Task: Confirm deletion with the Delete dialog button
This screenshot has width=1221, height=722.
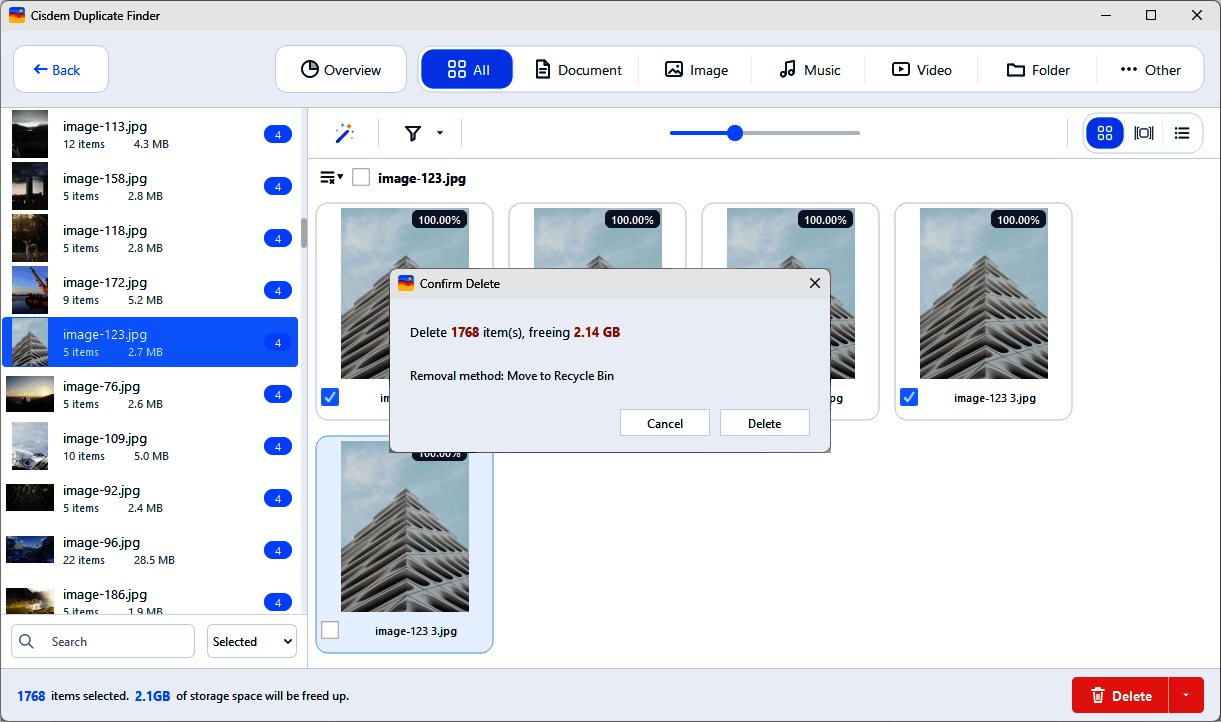Action: (x=765, y=423)
